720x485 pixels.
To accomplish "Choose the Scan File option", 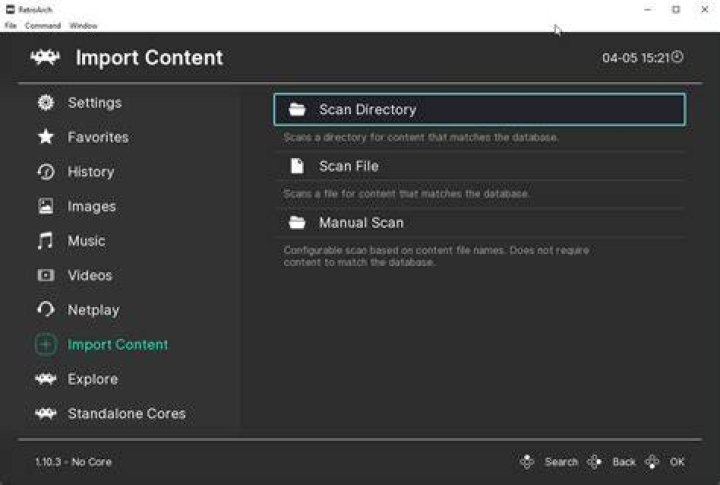I will coord(479,166).
